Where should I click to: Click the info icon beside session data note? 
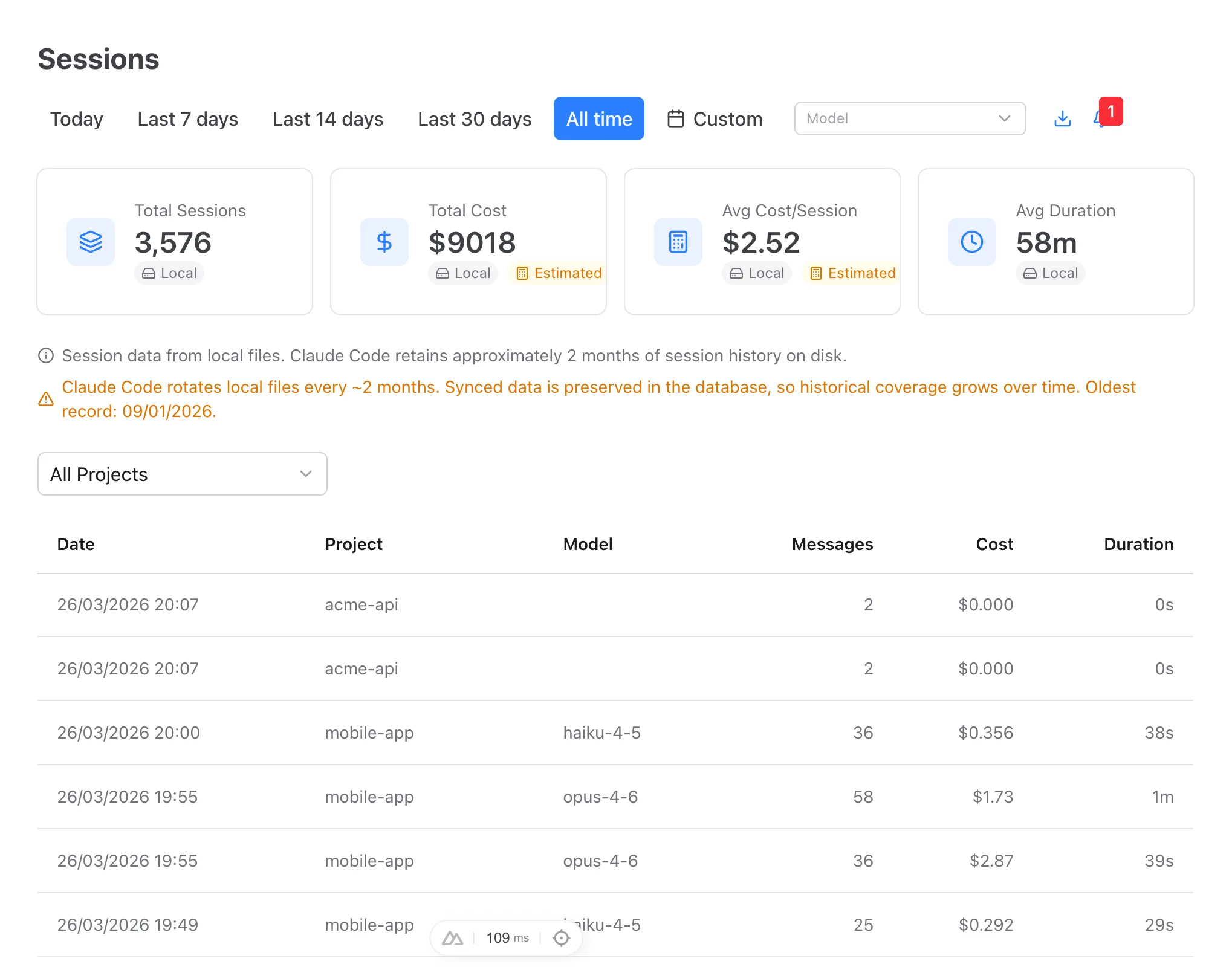point(46,355)
